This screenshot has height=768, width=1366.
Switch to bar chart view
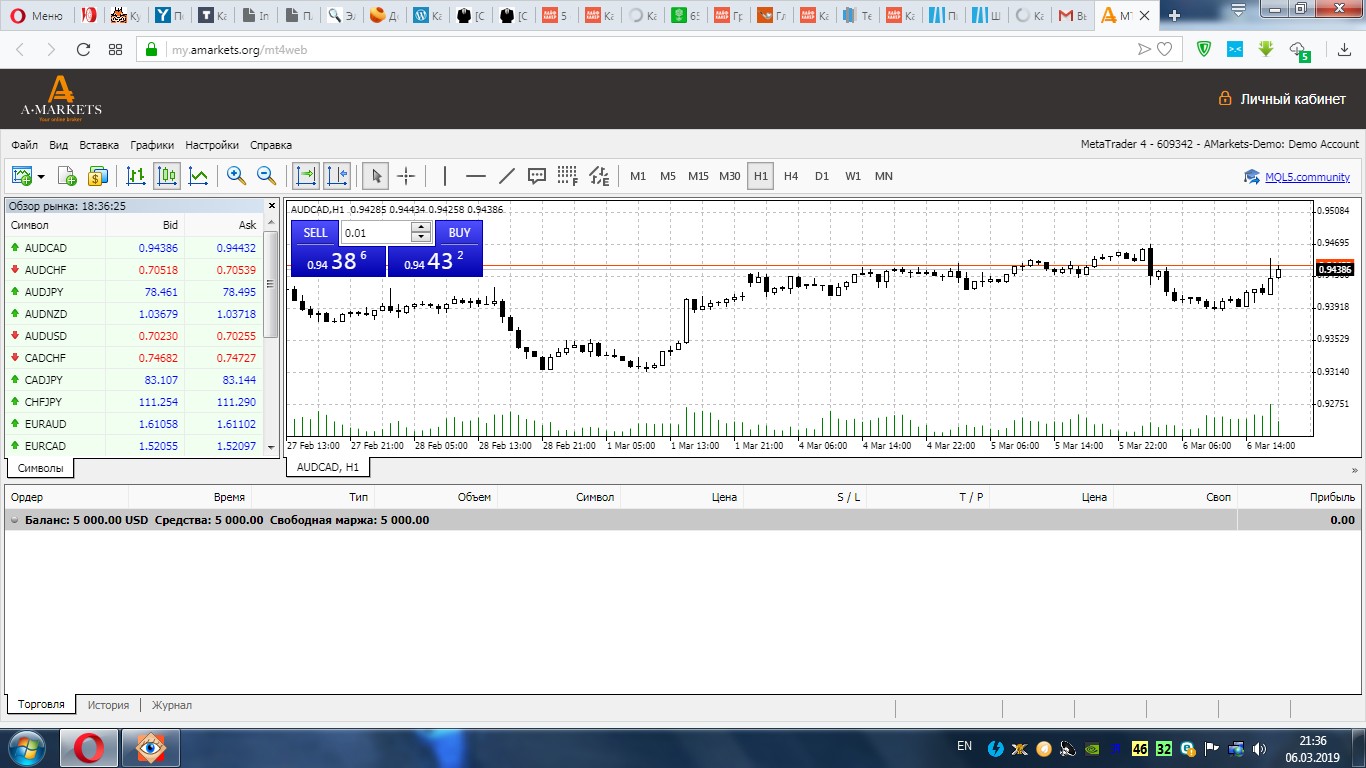(136, 176)
